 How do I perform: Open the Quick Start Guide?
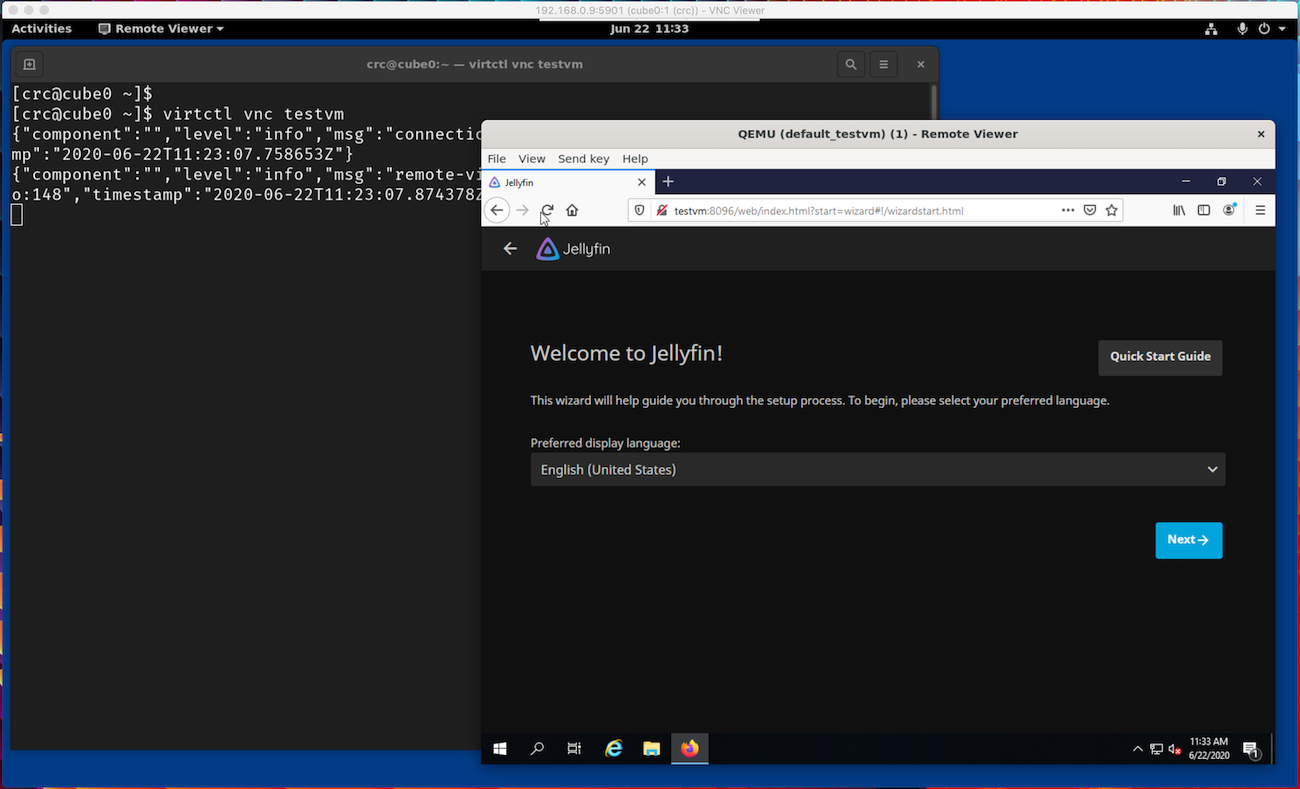coord(1160,357)
